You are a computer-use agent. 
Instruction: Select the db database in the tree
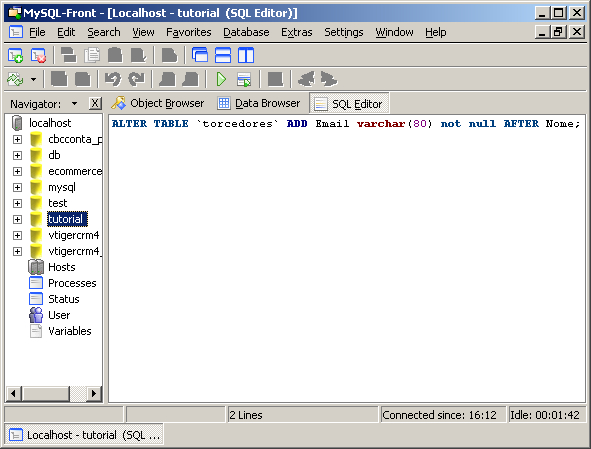pos(54,155)
